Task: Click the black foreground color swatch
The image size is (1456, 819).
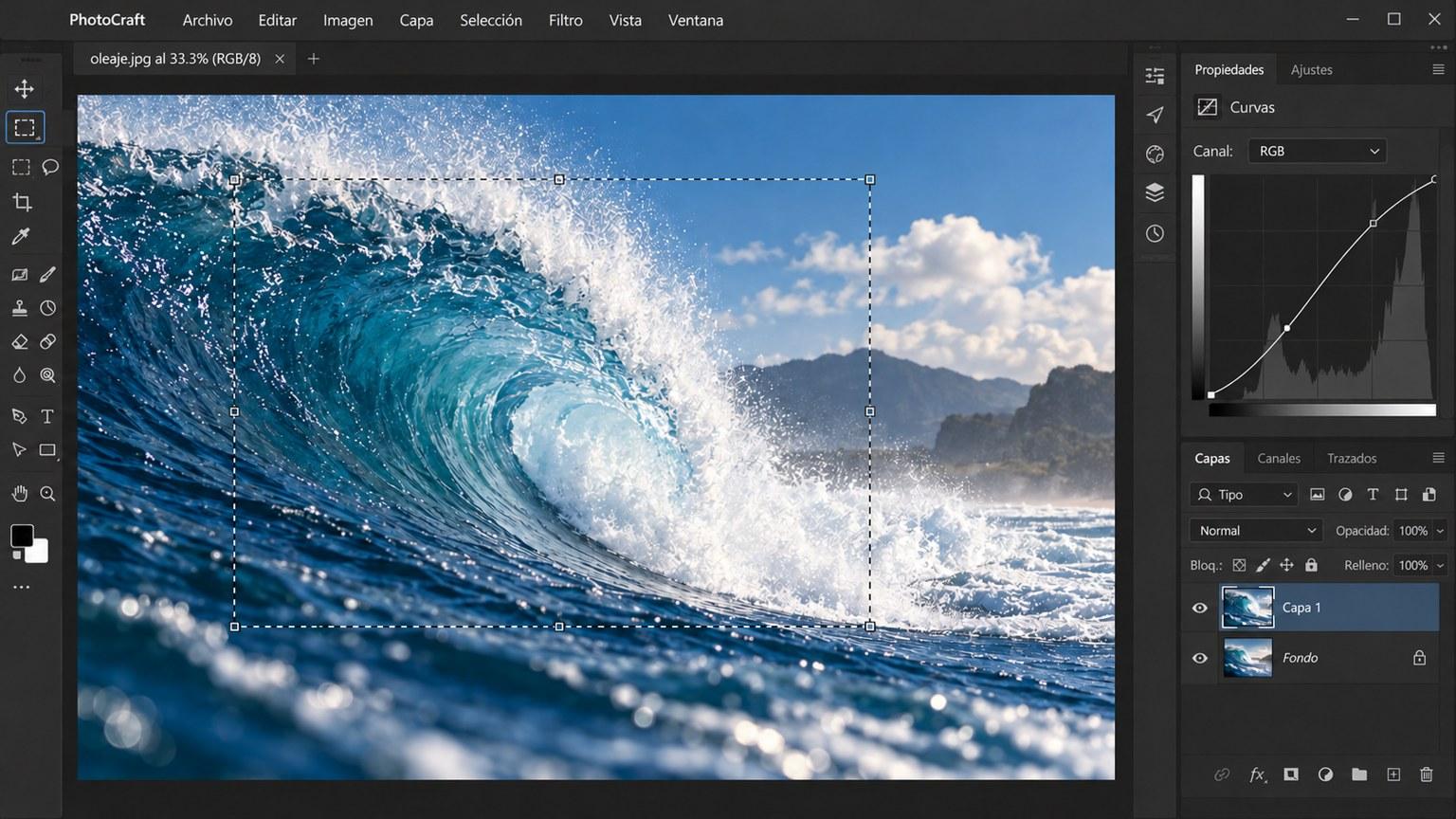Action: 22,536
